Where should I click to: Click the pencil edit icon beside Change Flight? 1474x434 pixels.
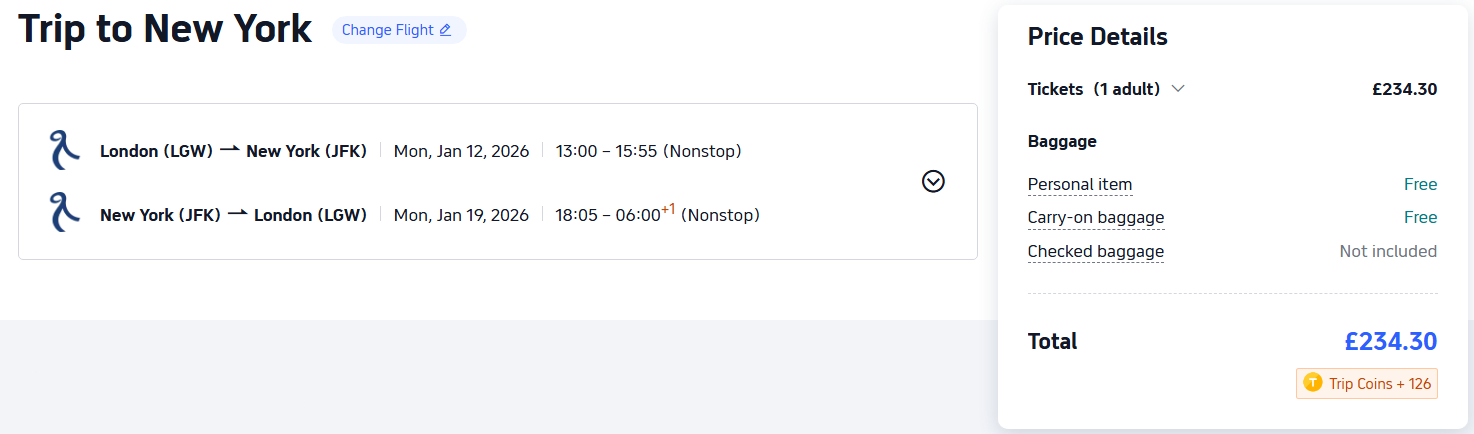tap(445, 30)
